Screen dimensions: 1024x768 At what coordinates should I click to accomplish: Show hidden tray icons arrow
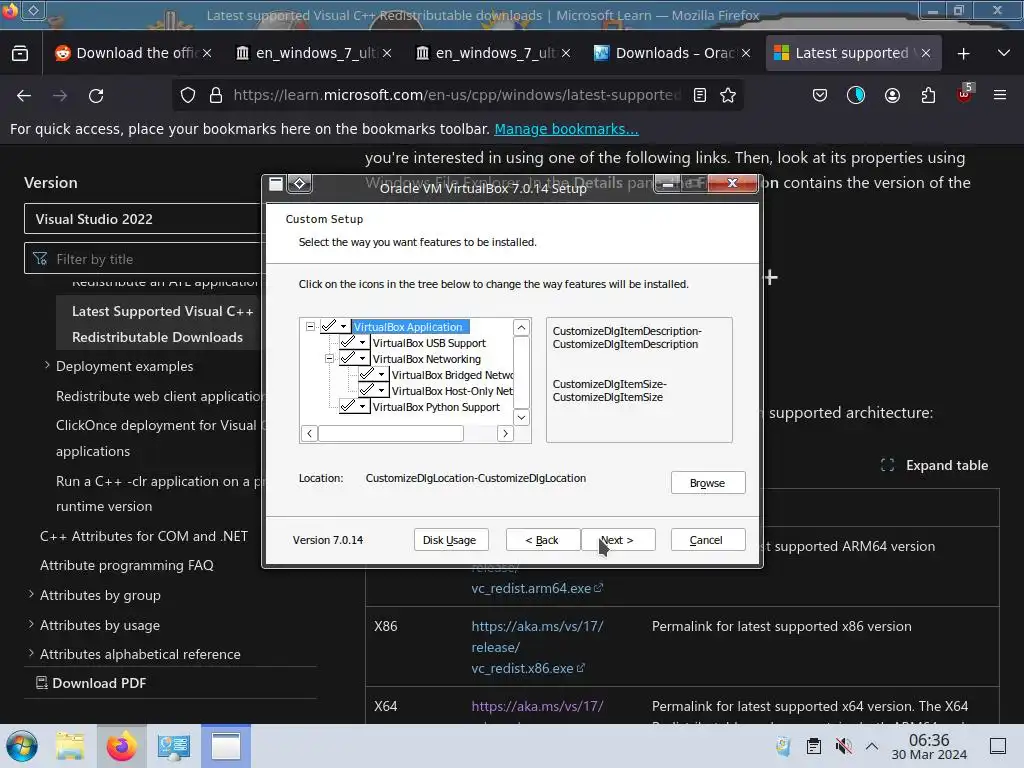[x=872, y=746]
